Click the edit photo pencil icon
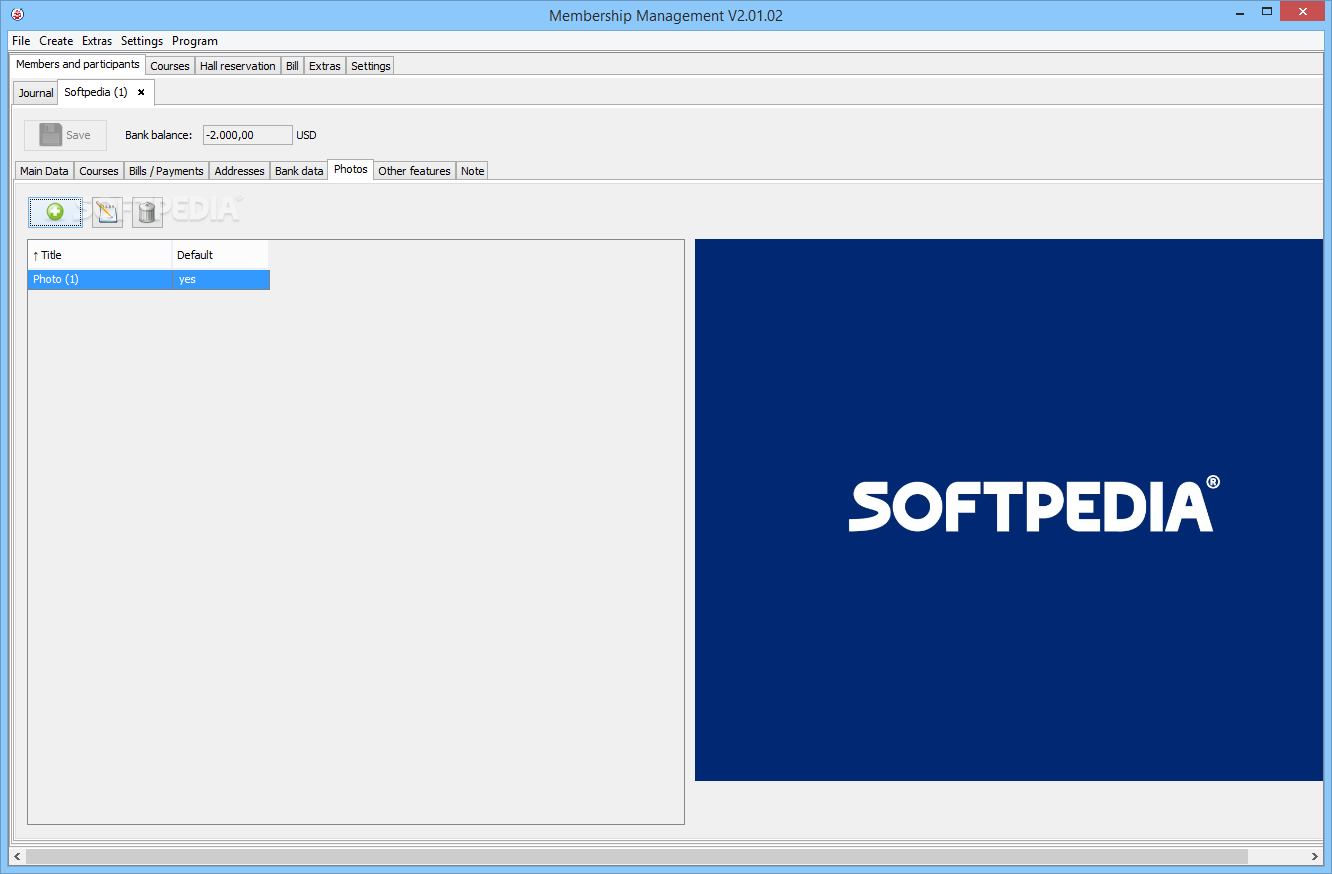 [107, 212]
